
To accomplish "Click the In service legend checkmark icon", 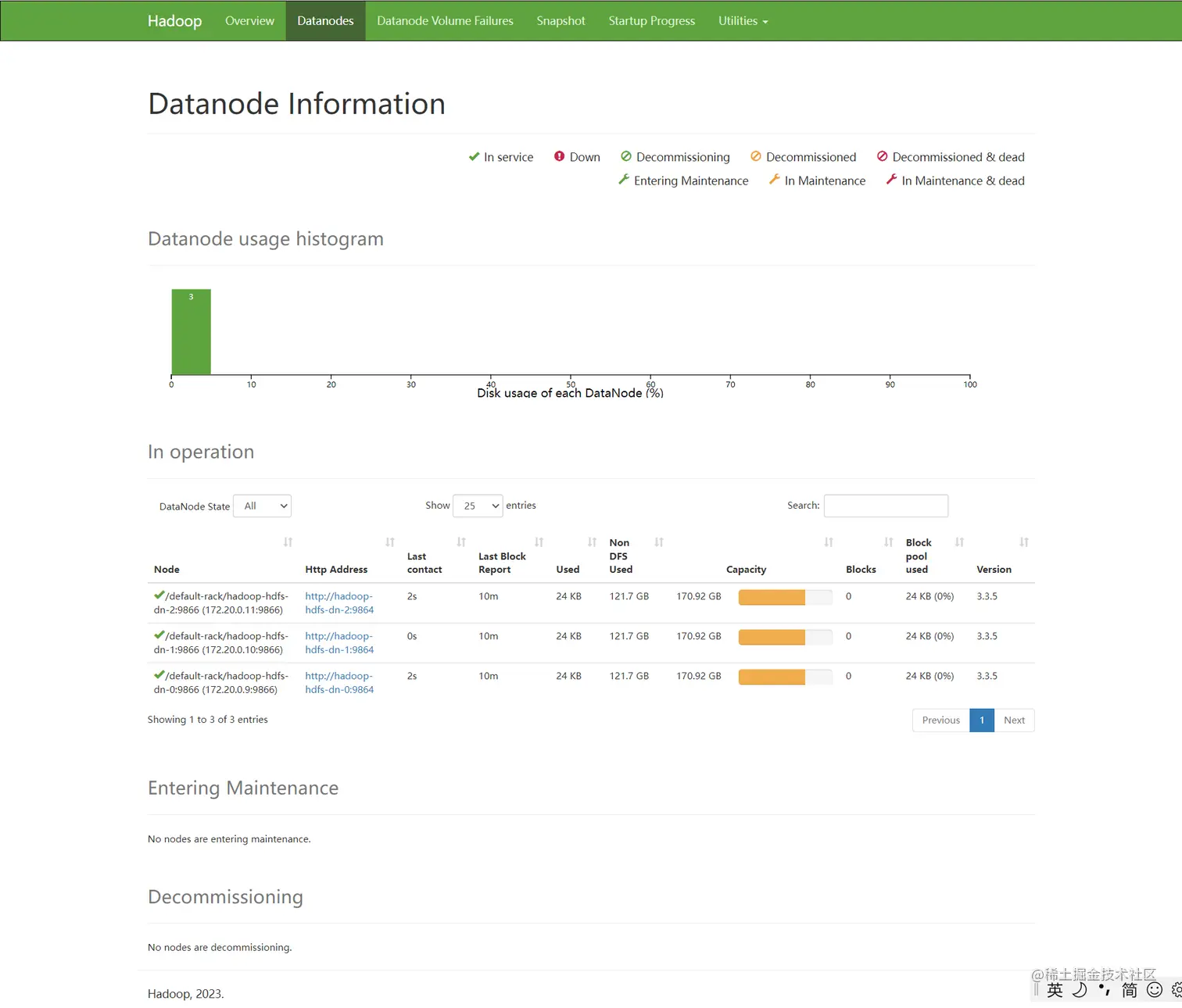I will (x=474, y=156).
